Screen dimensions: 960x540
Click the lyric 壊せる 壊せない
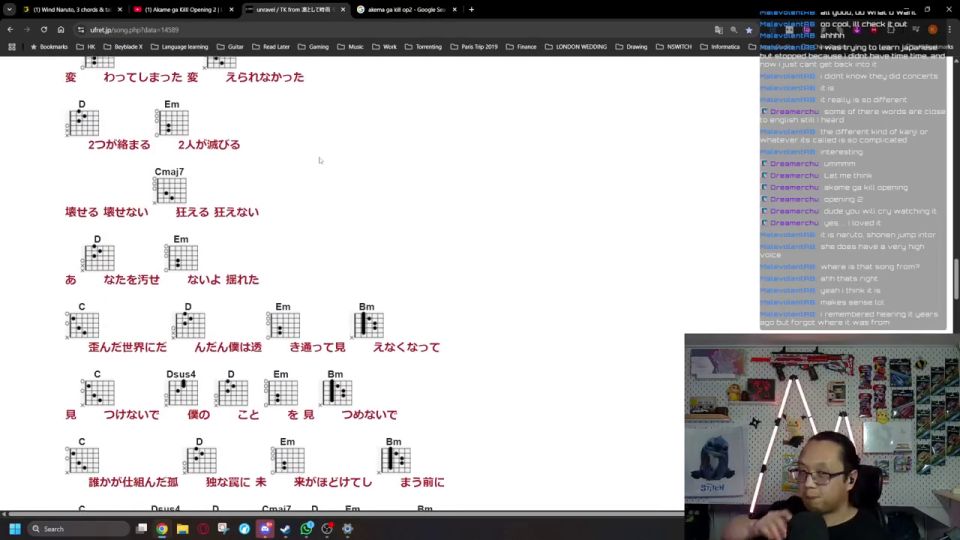point(107,212)
